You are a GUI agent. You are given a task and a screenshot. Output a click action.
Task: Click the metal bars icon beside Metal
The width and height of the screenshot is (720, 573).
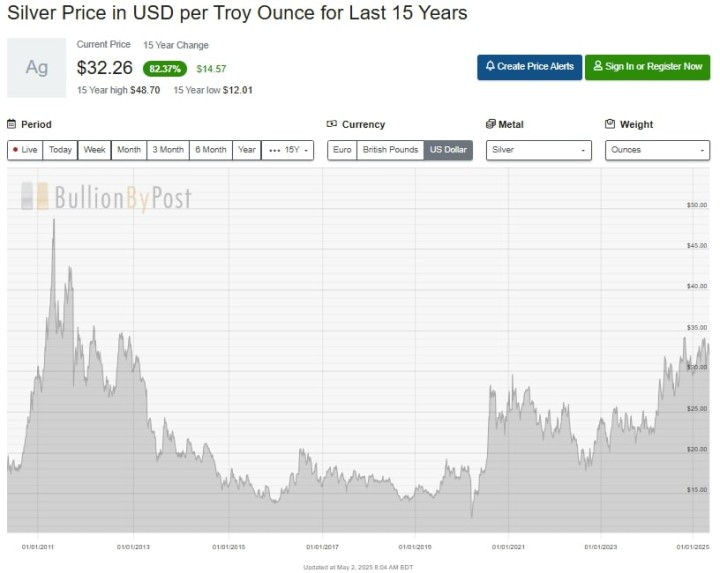click(491, 125)
